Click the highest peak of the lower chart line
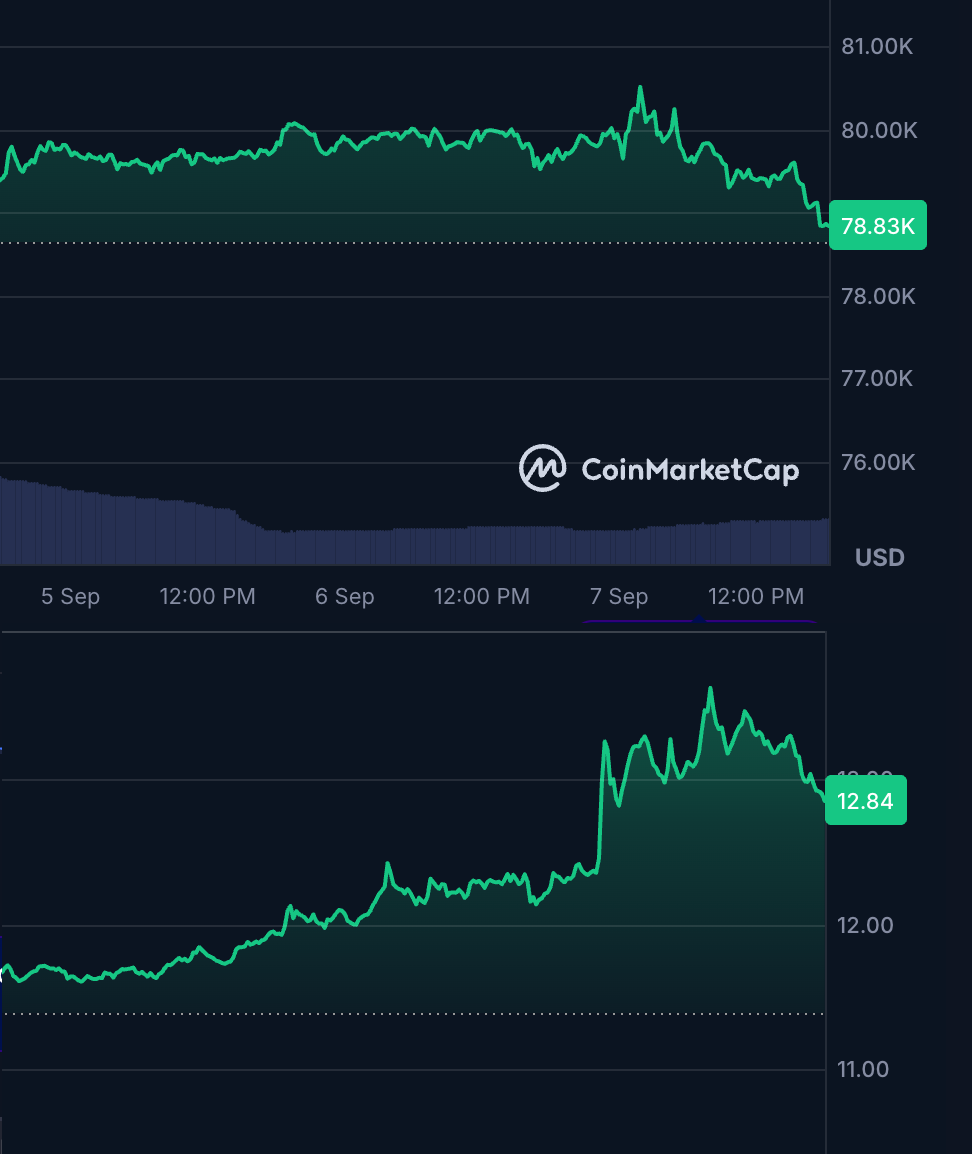This screenshot has width=972, height=1154. point(710,688)
